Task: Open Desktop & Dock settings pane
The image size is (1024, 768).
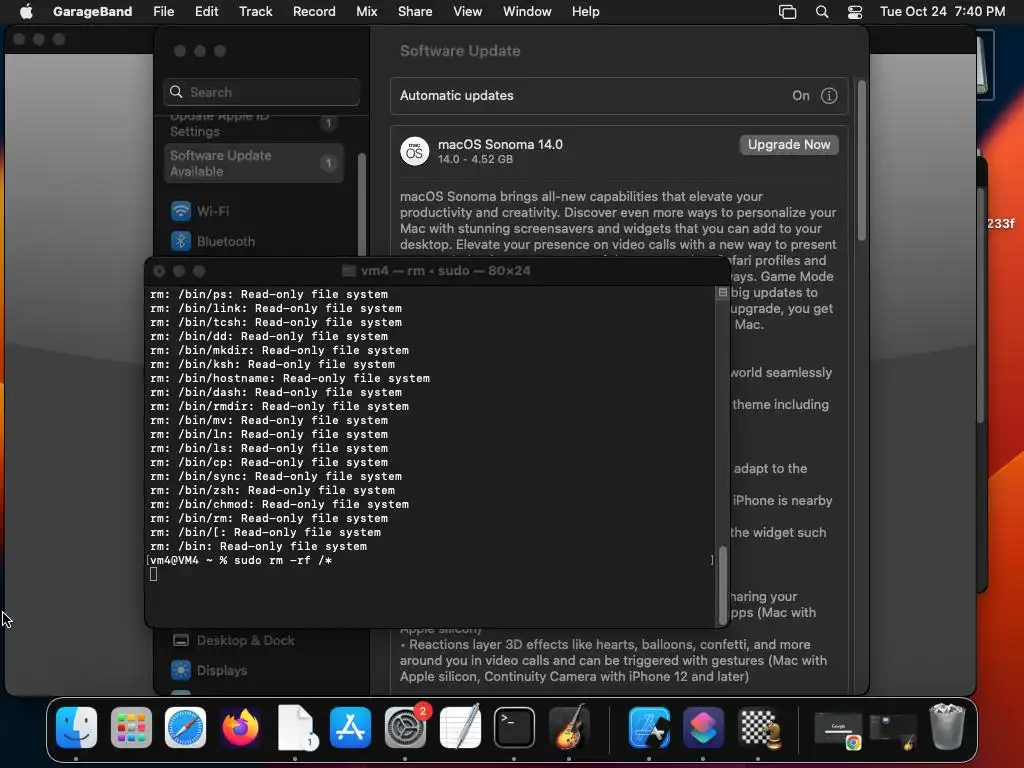Action: (x=233, y=640)
